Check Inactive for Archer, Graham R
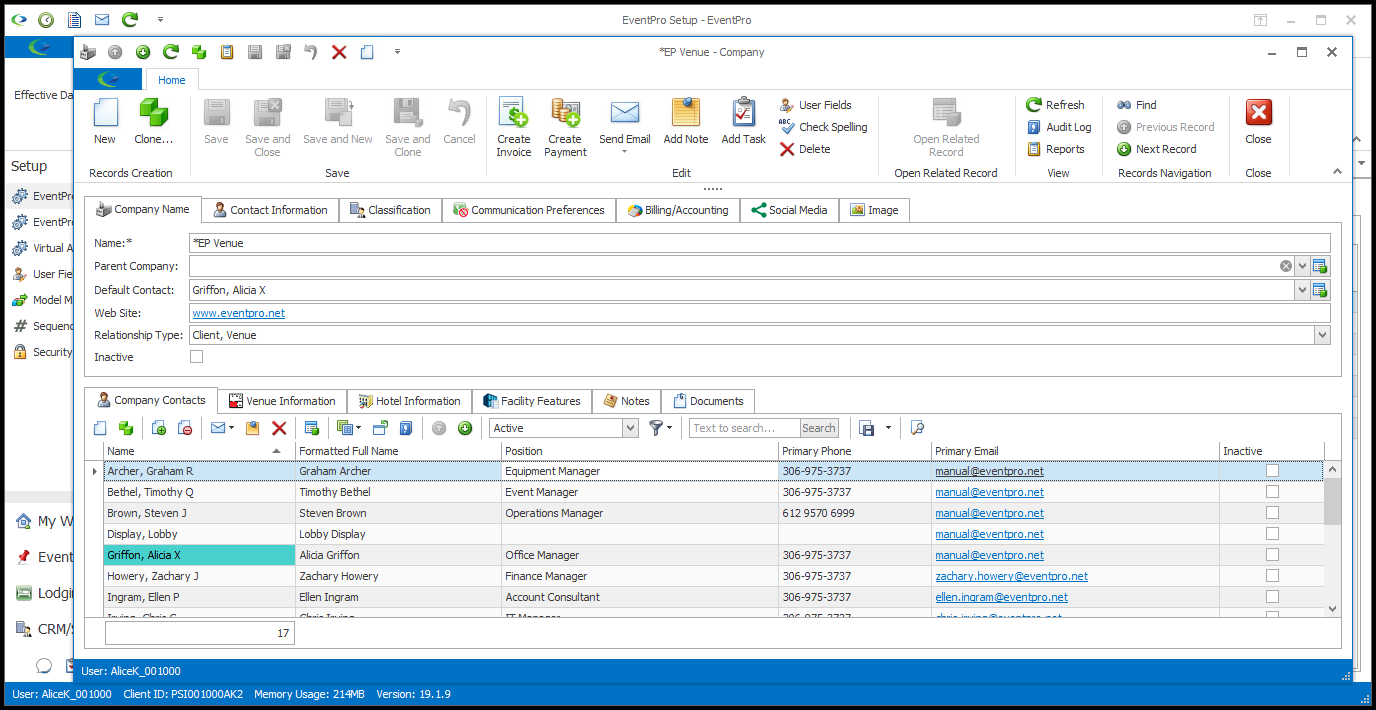Image resolution: width=1376 pixels, height=710 pixels. pos(1272,471)
